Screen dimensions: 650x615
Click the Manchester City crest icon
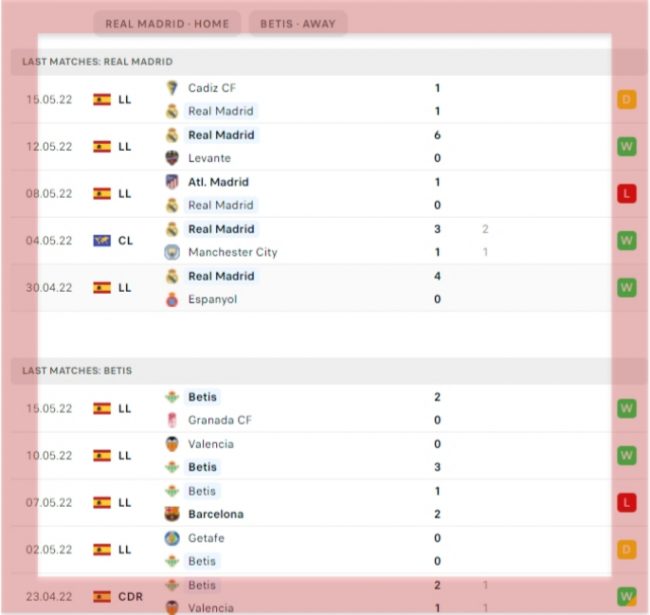tap(172, 252)
